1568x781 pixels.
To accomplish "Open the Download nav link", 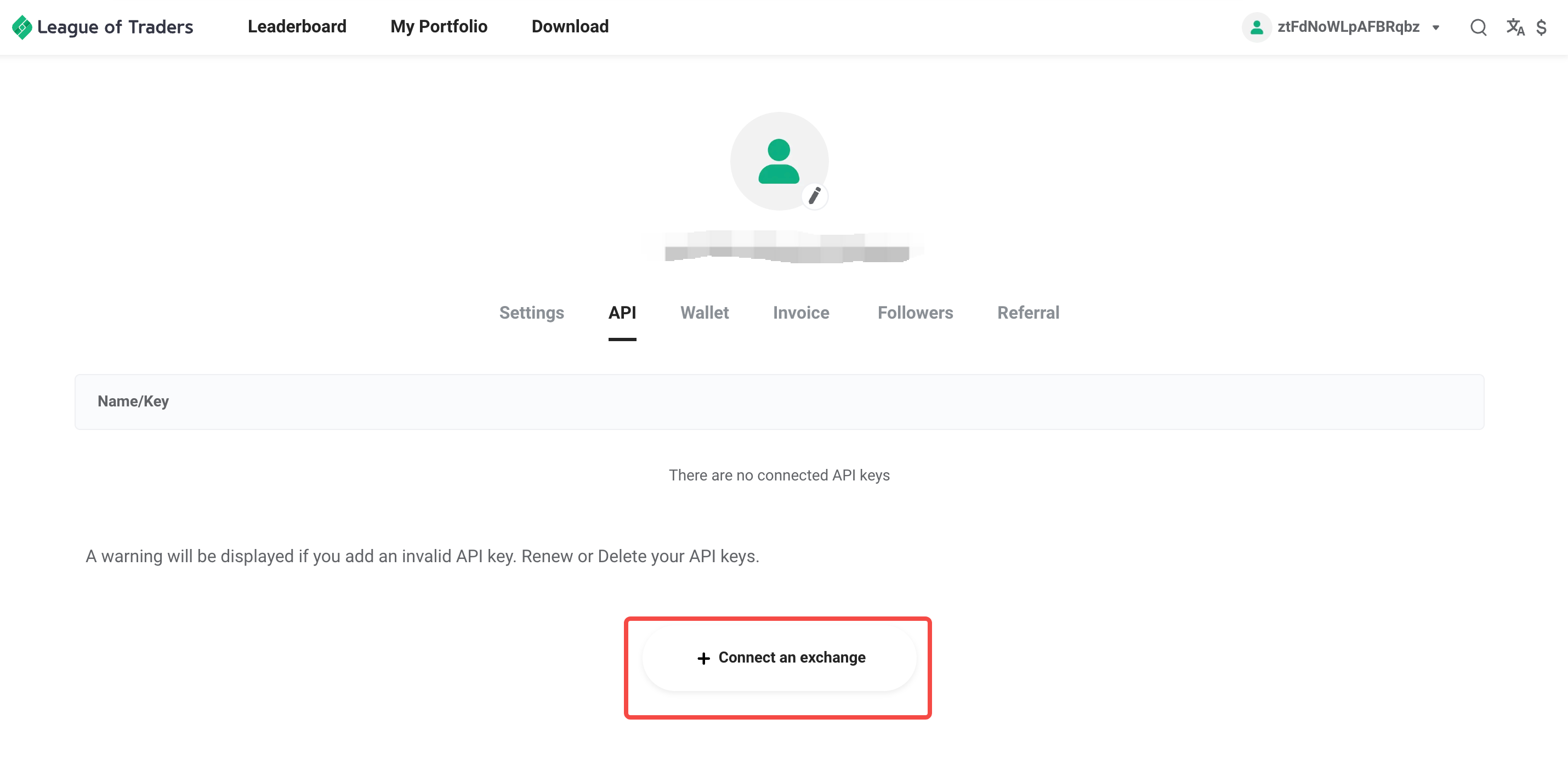I will coord(570,26).
